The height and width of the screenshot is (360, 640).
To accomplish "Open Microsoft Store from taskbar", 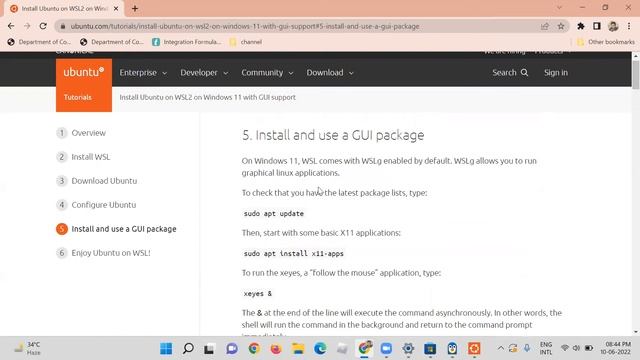I will pos(430,348).
